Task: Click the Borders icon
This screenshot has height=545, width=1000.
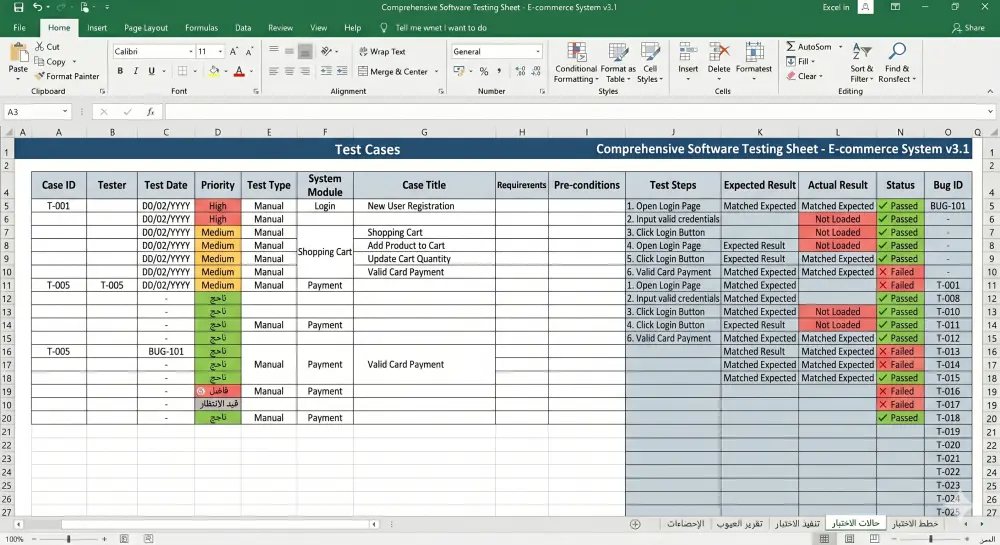Action: click(x=182, y=71)
